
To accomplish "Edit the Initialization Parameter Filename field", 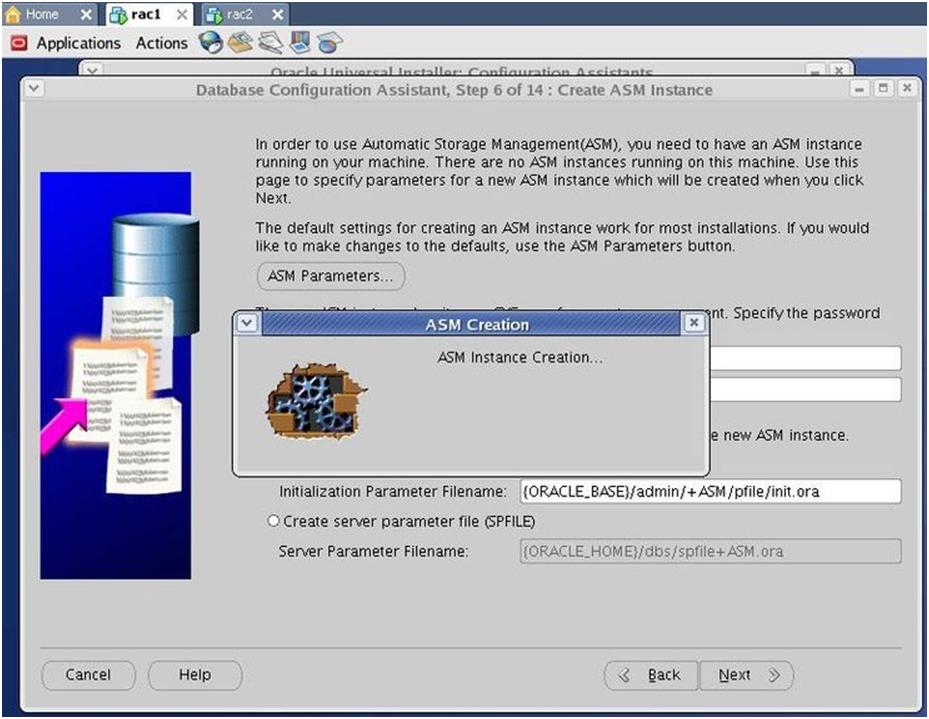I will [x=710, y=492].
